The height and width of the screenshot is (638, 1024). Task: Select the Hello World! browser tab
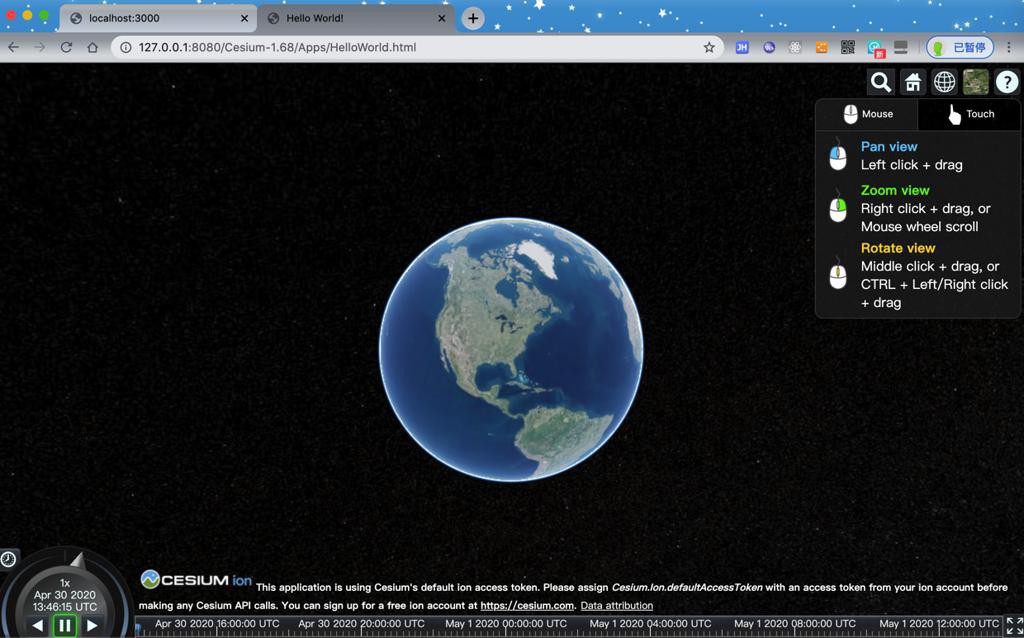356,18
